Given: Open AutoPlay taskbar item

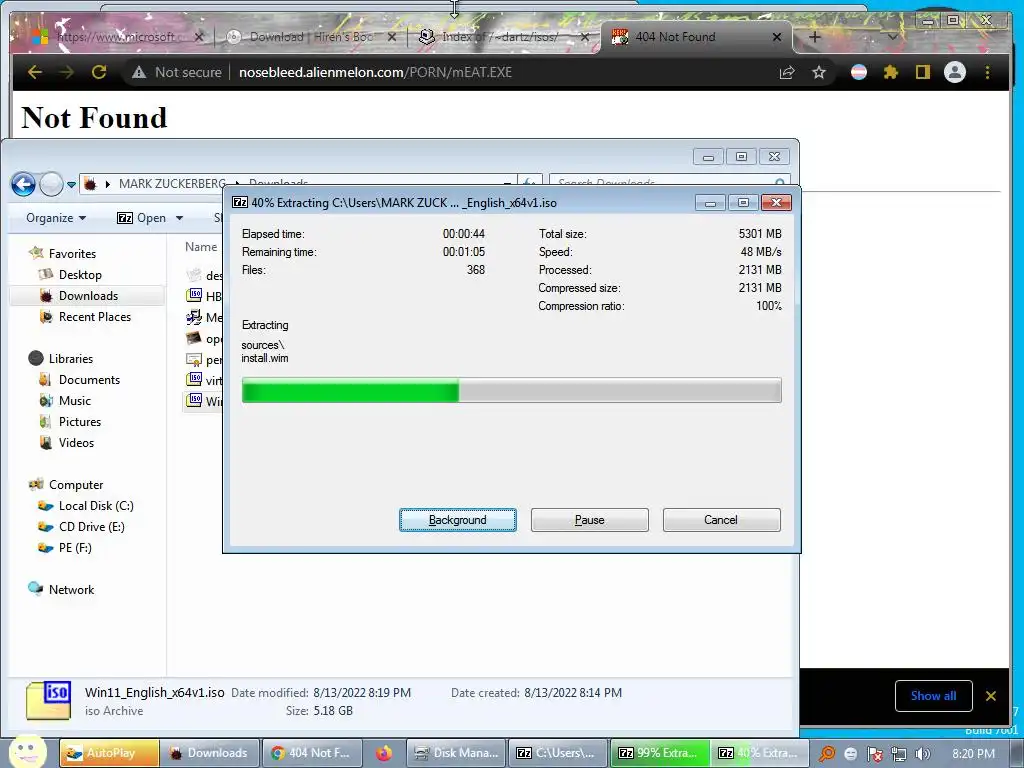Looking at the screenshot, I should (110, 753).
